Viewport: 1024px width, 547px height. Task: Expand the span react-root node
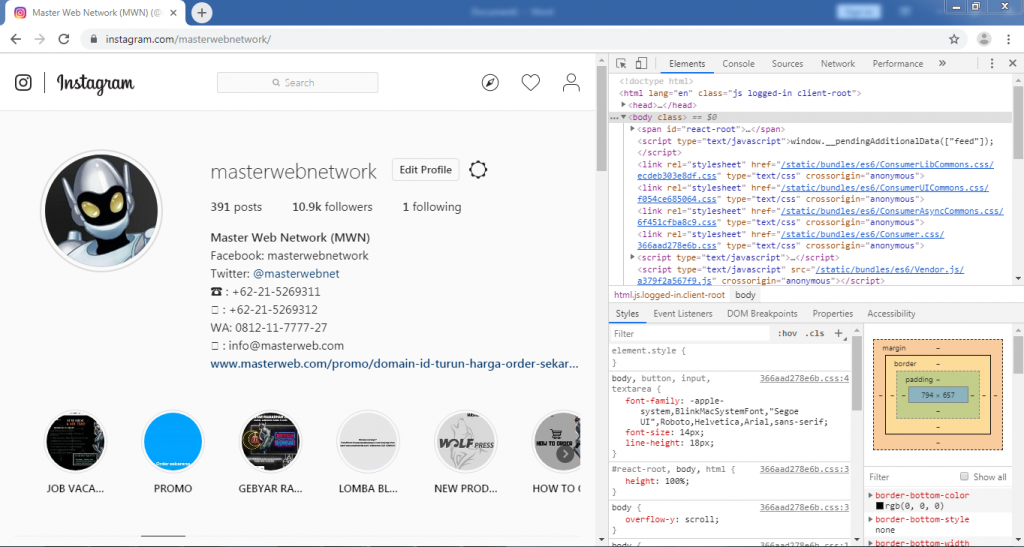[x=633, y=129]
